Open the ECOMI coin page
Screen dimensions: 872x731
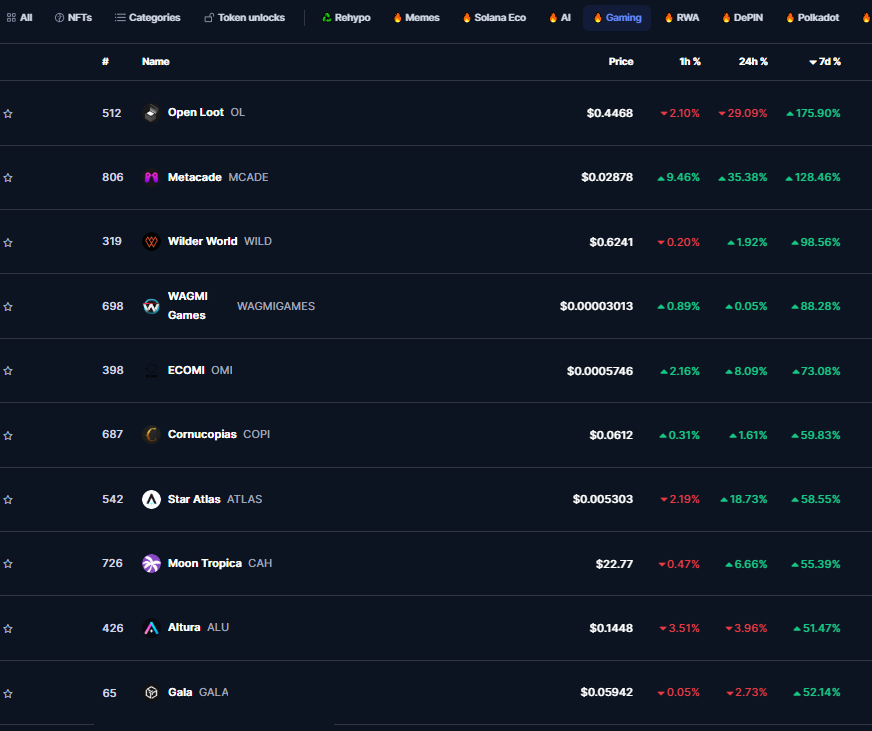tap(186, 370)
